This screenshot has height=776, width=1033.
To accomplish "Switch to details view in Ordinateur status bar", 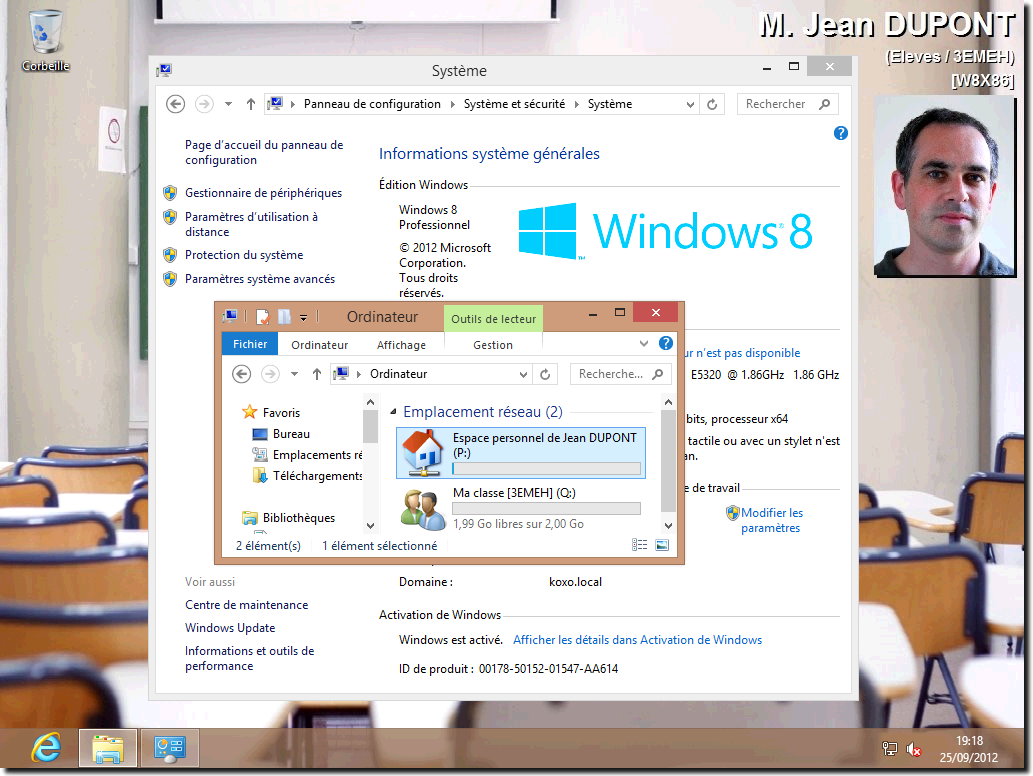I will [639, 545].
